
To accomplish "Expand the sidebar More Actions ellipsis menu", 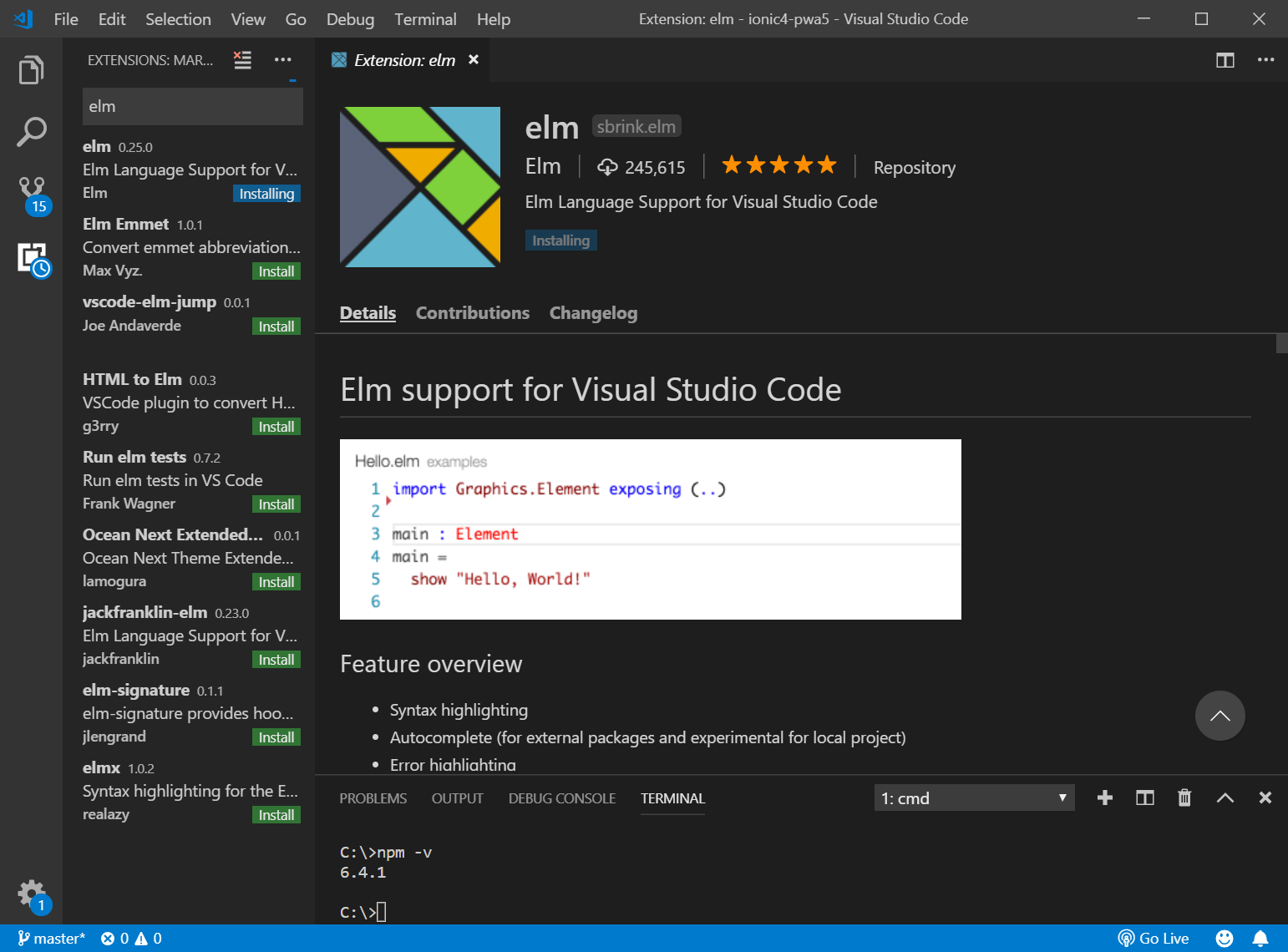I will coord(283,60).
